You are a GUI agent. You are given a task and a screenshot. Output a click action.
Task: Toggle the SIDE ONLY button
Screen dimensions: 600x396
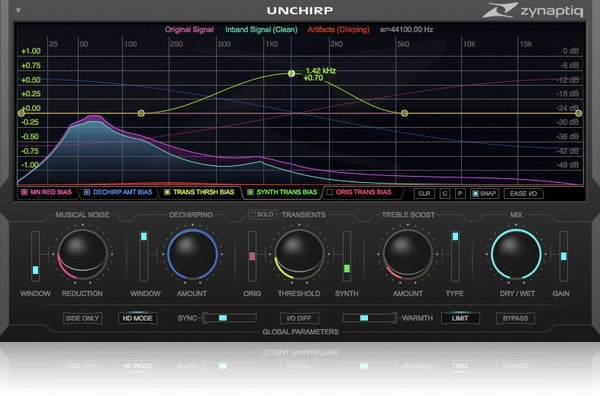[82, 318]
